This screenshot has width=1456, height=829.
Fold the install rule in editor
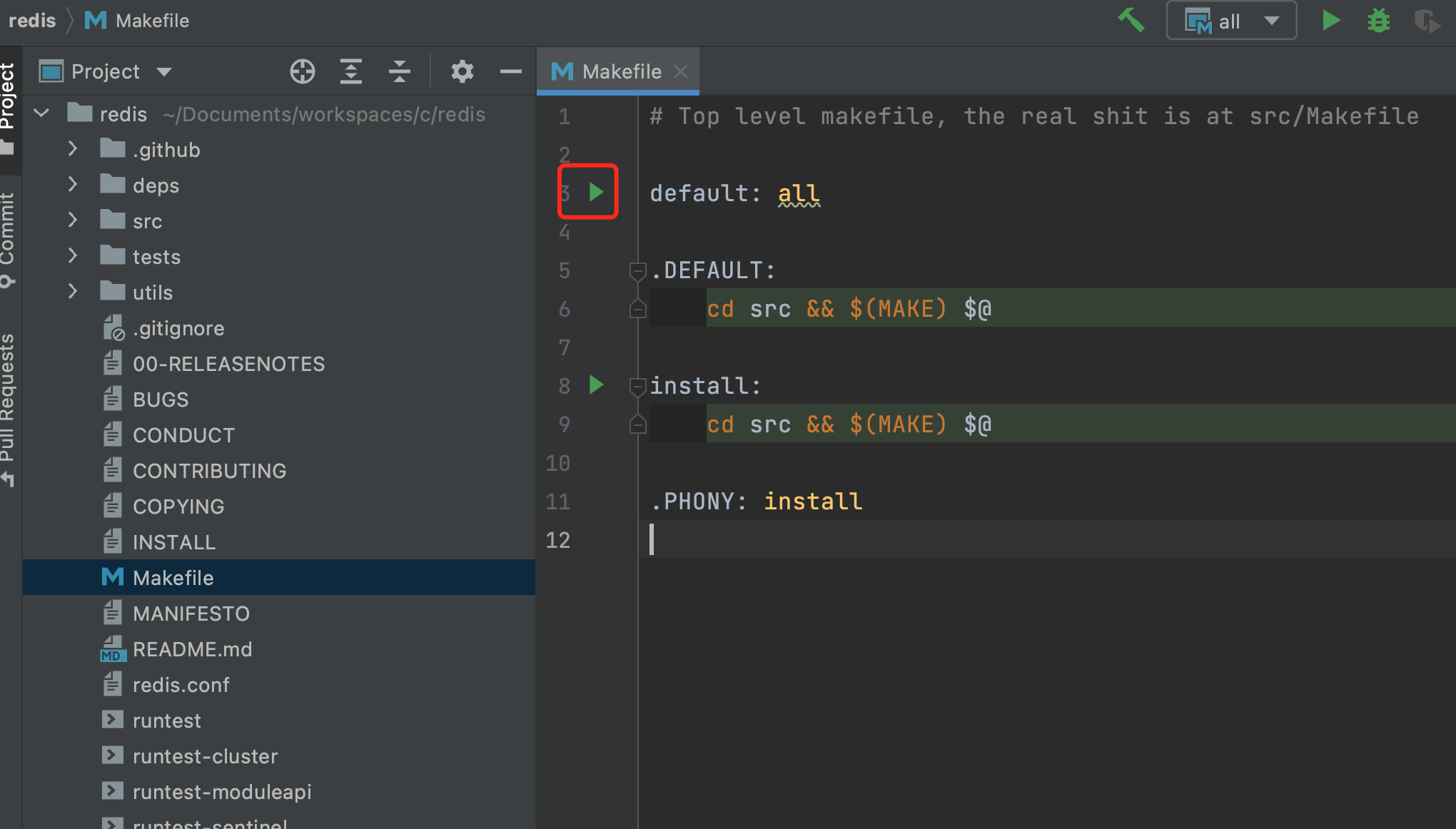click(637, 386)
